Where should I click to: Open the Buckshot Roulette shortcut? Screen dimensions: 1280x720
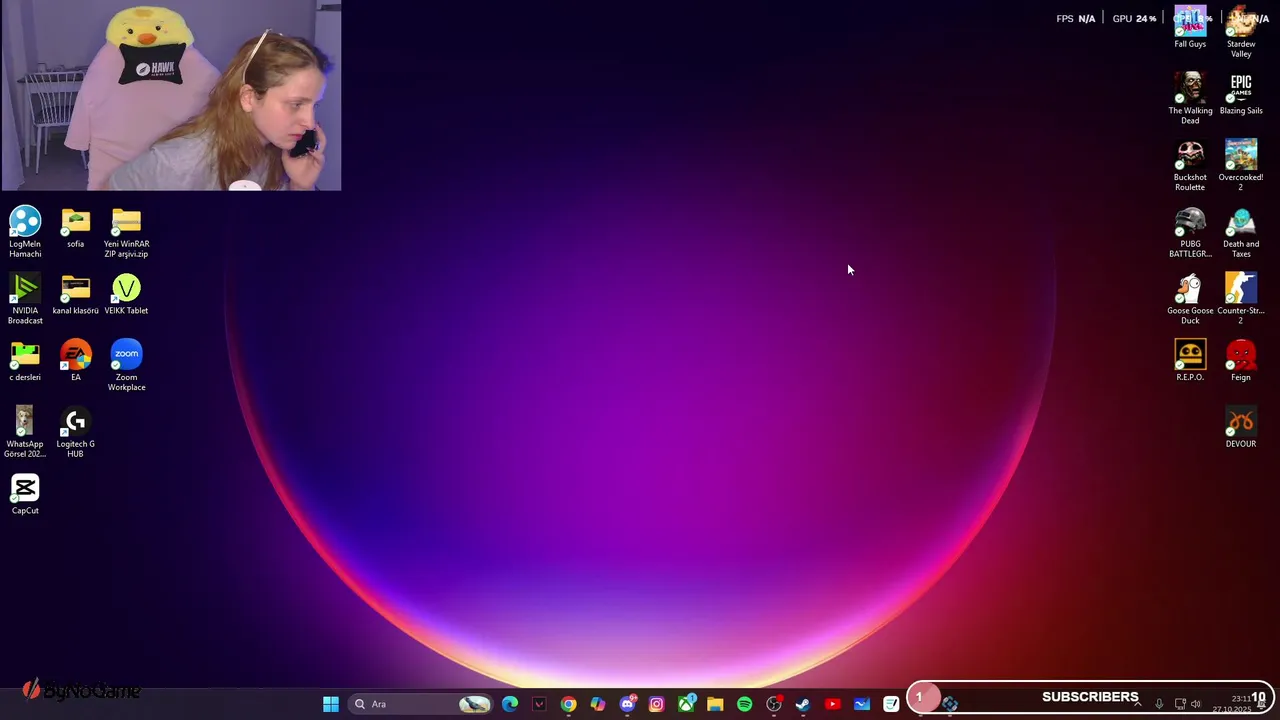1190,165
